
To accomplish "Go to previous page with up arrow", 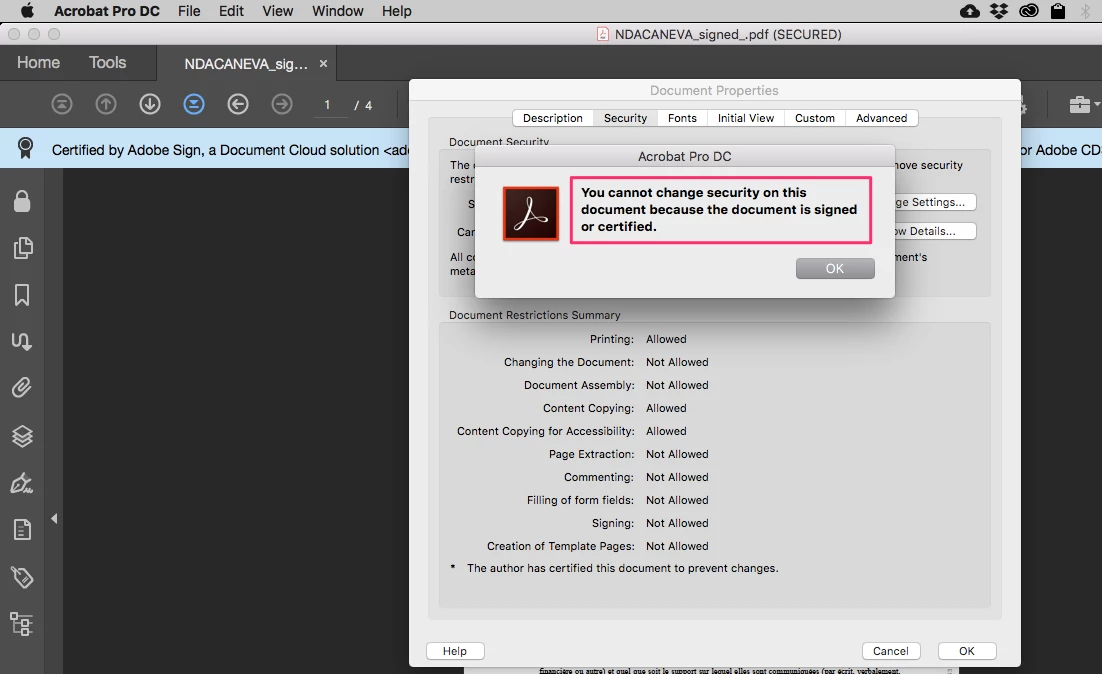I will [x=106, y=105].
